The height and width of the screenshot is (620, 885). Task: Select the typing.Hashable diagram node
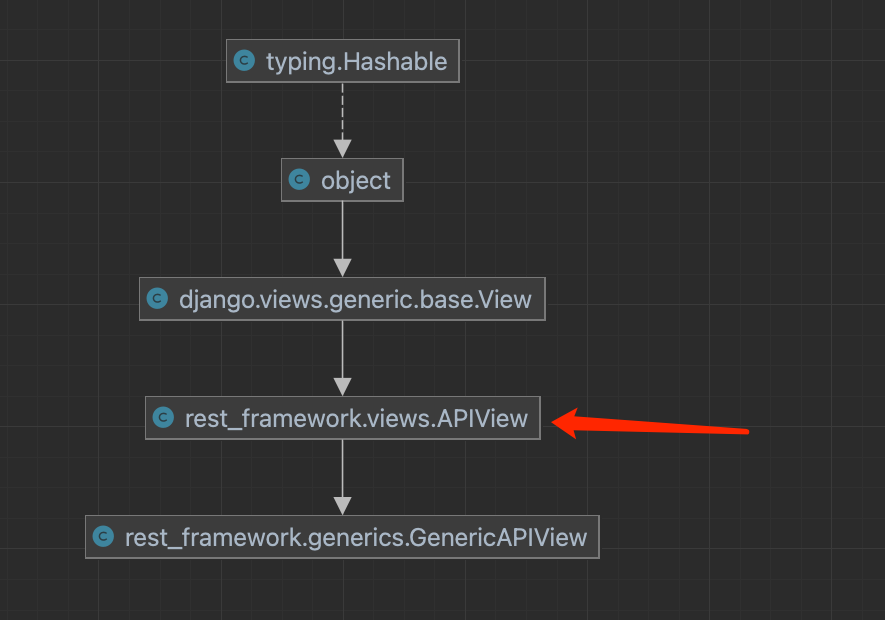tap(342, 60)
